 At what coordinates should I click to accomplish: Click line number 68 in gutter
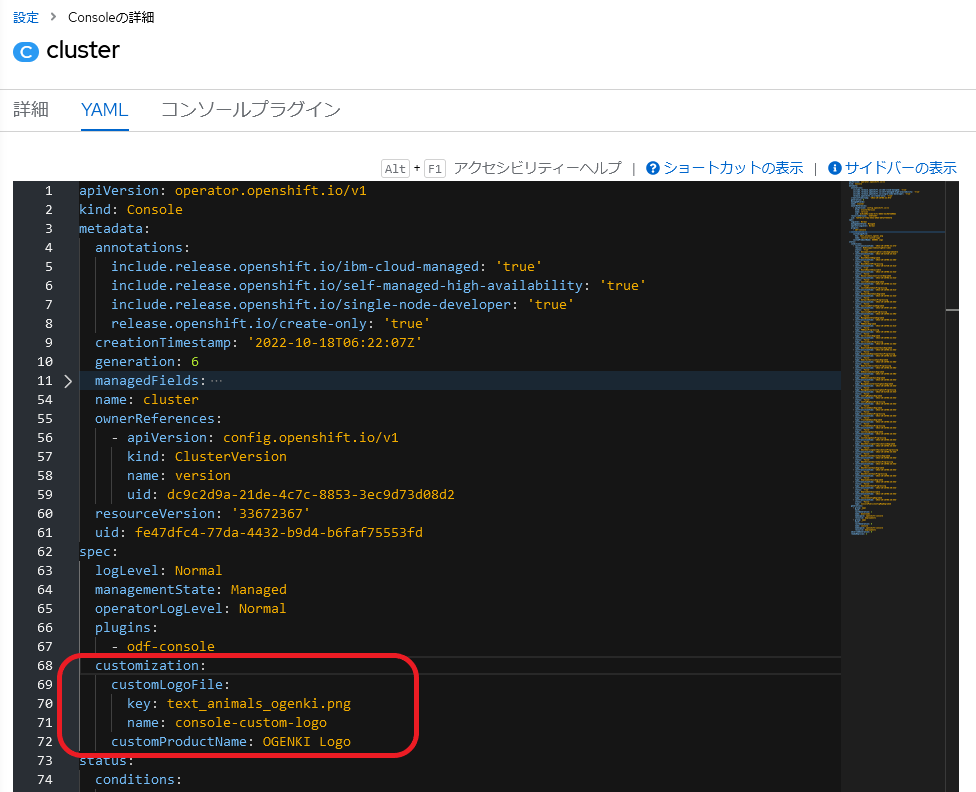click(x=45, y=666)
